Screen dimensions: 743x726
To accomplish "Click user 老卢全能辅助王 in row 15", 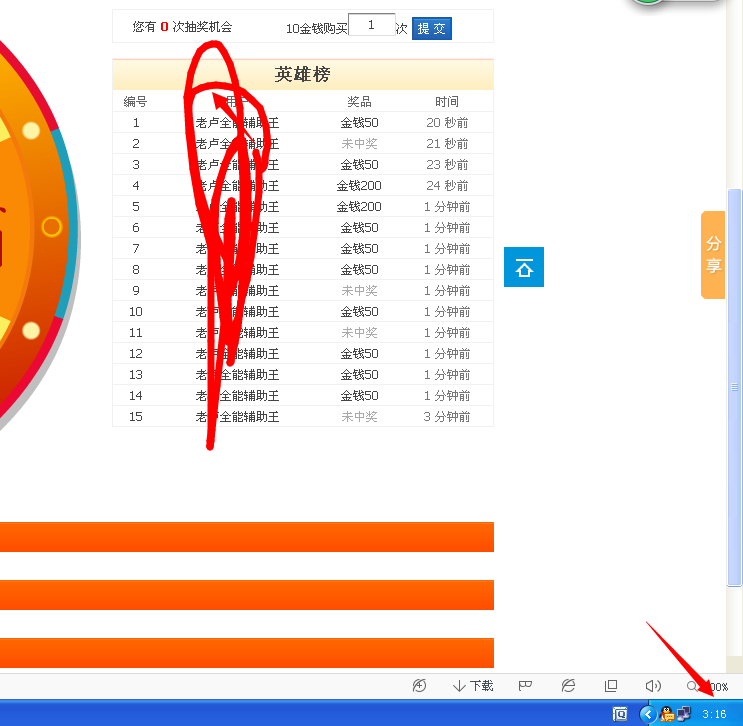I will pos(237,417).
